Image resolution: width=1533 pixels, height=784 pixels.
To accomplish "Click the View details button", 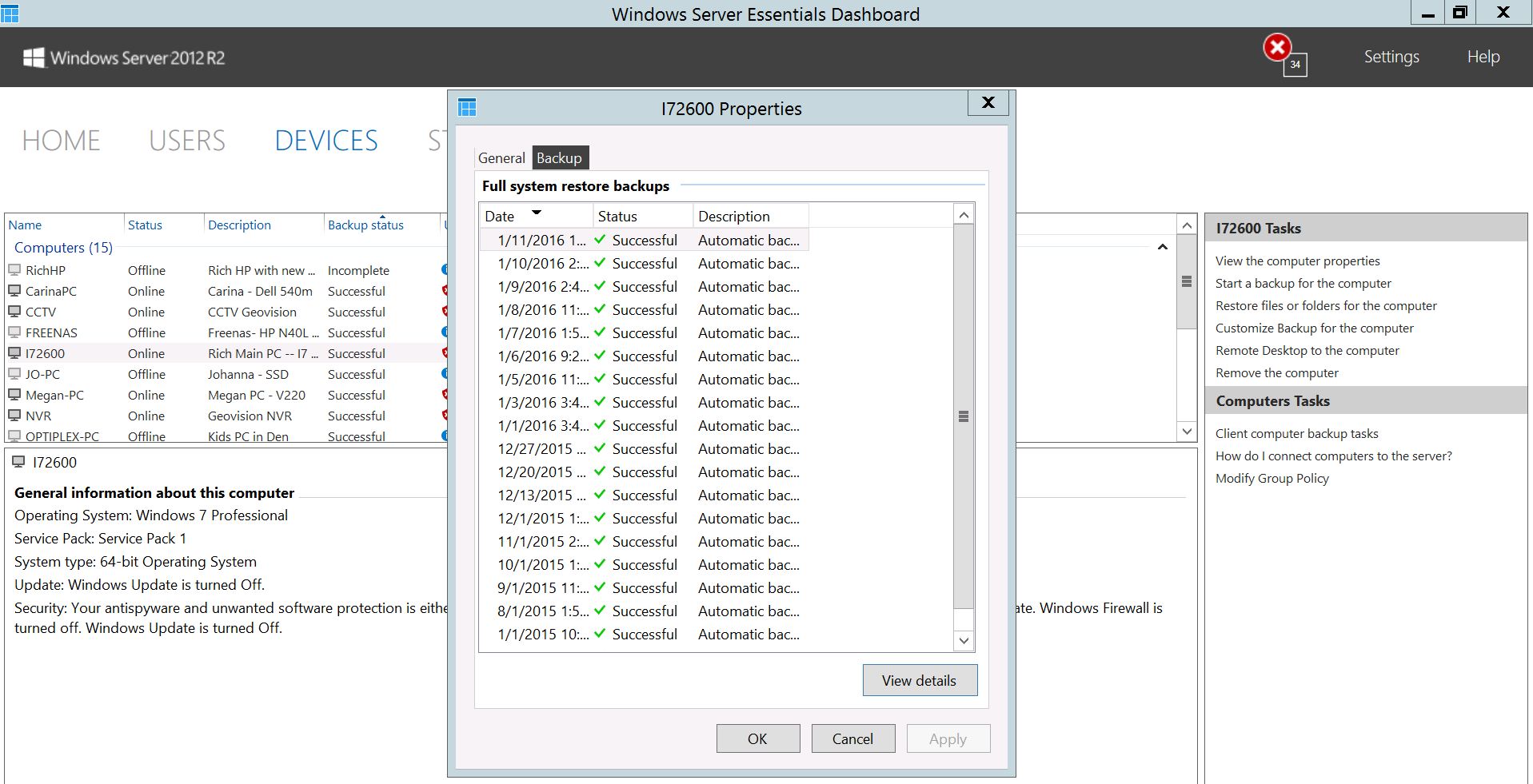I will [920, 680].
